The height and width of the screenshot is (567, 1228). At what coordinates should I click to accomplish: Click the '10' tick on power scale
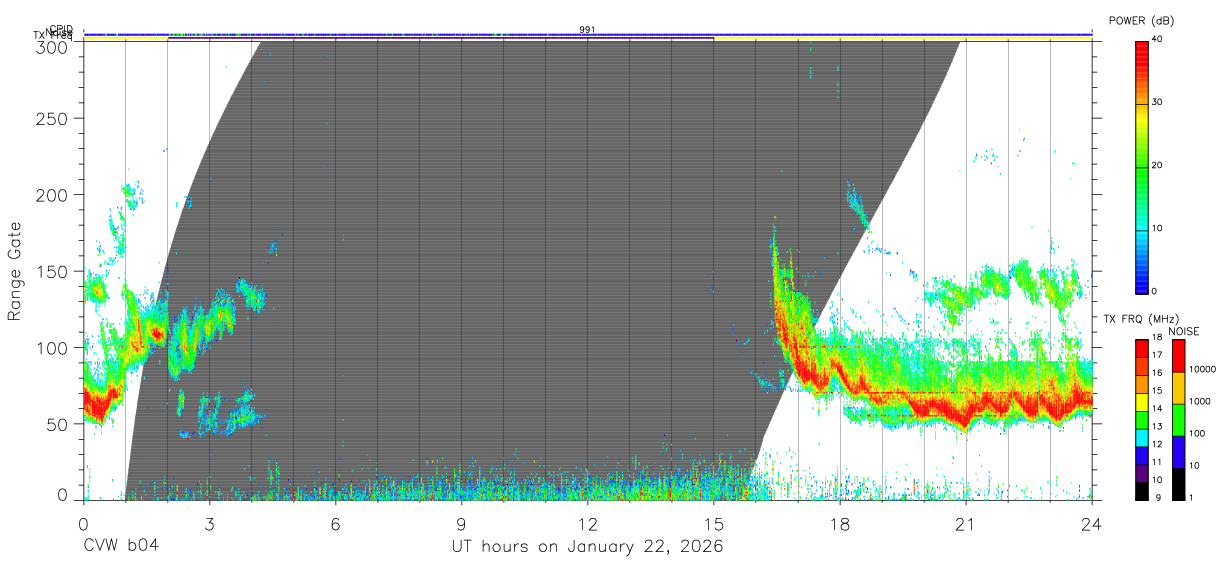coord(1157,229)
